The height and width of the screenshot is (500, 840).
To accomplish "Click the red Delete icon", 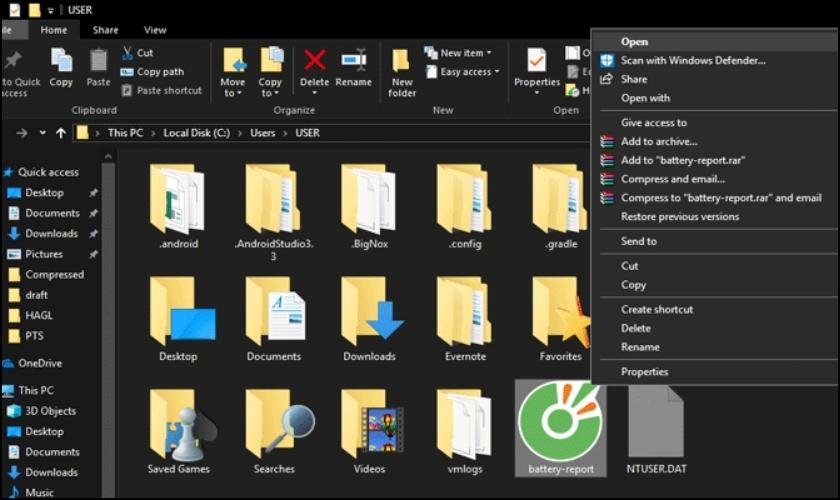I will click(x=314, y=60).
